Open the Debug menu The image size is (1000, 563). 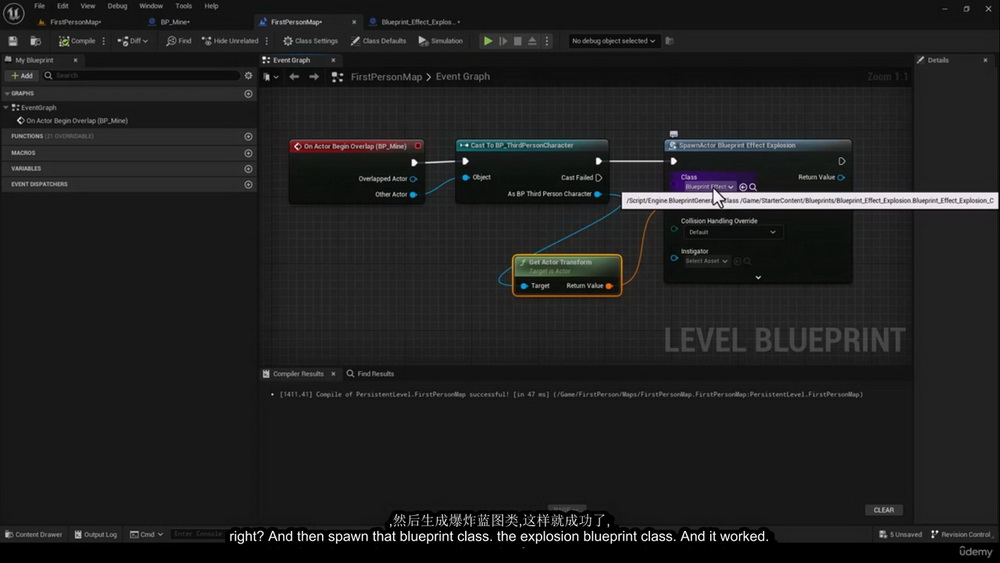coord(117,6)
